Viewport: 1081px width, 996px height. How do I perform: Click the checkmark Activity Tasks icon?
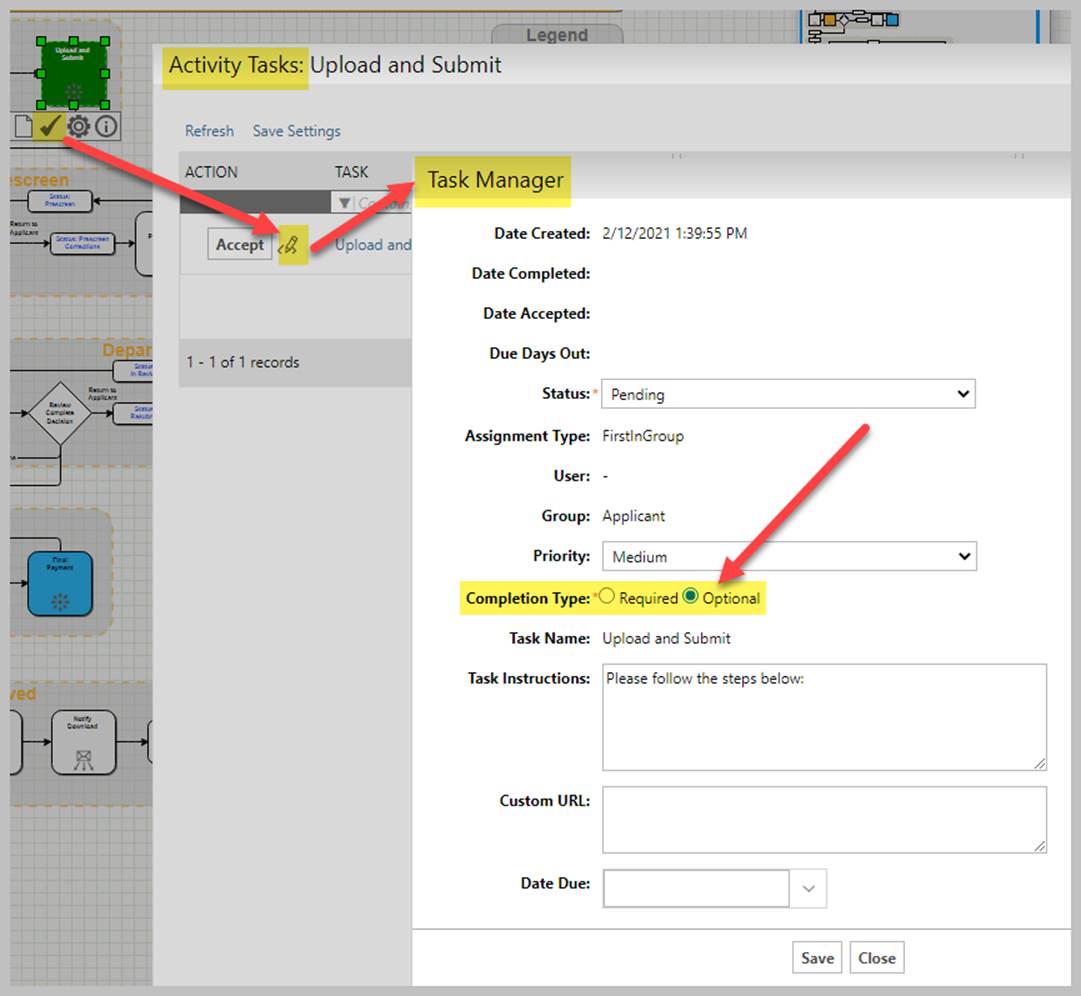[x=48, y=126]
